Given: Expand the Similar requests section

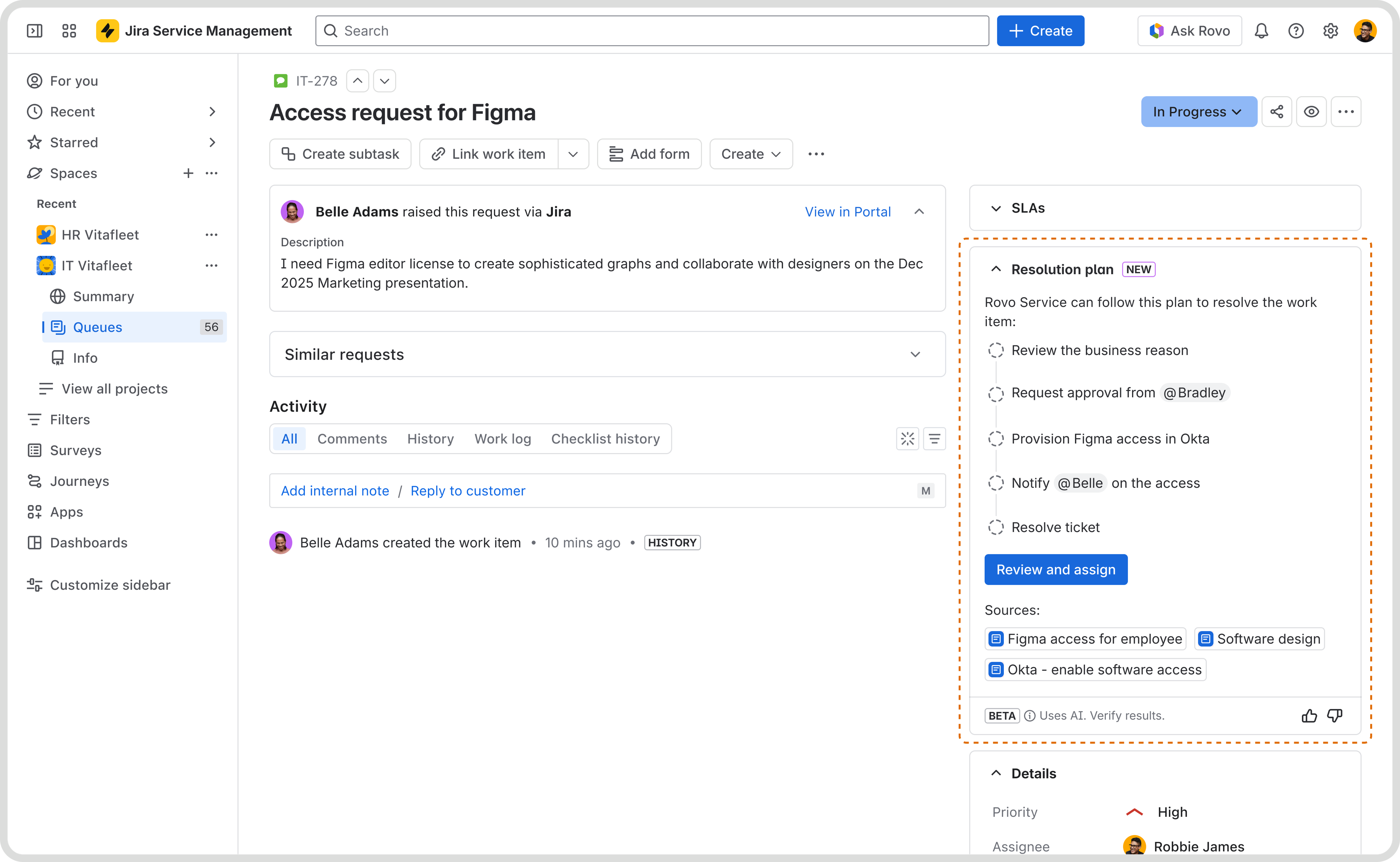Looking at the screenshot, I should 607,354.
